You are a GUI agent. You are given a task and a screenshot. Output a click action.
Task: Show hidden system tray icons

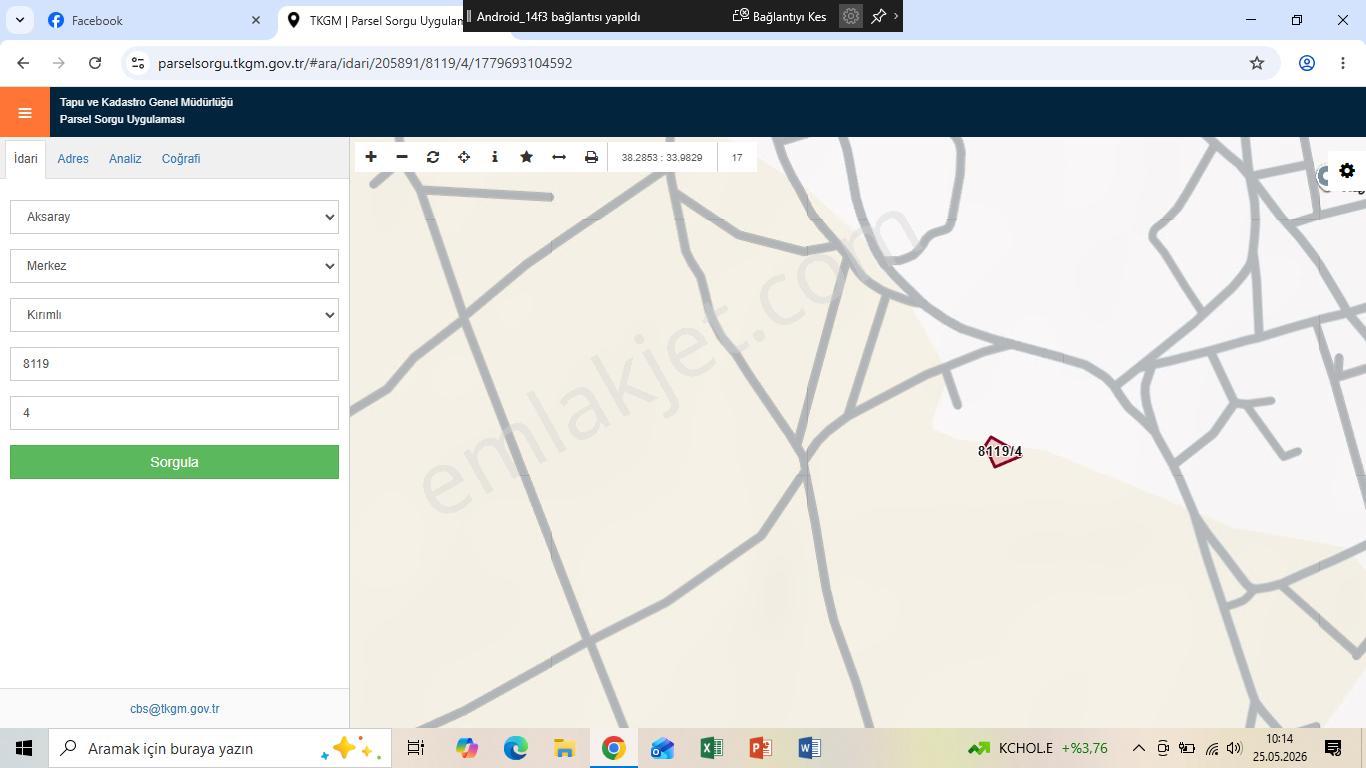click(1138, 748)
